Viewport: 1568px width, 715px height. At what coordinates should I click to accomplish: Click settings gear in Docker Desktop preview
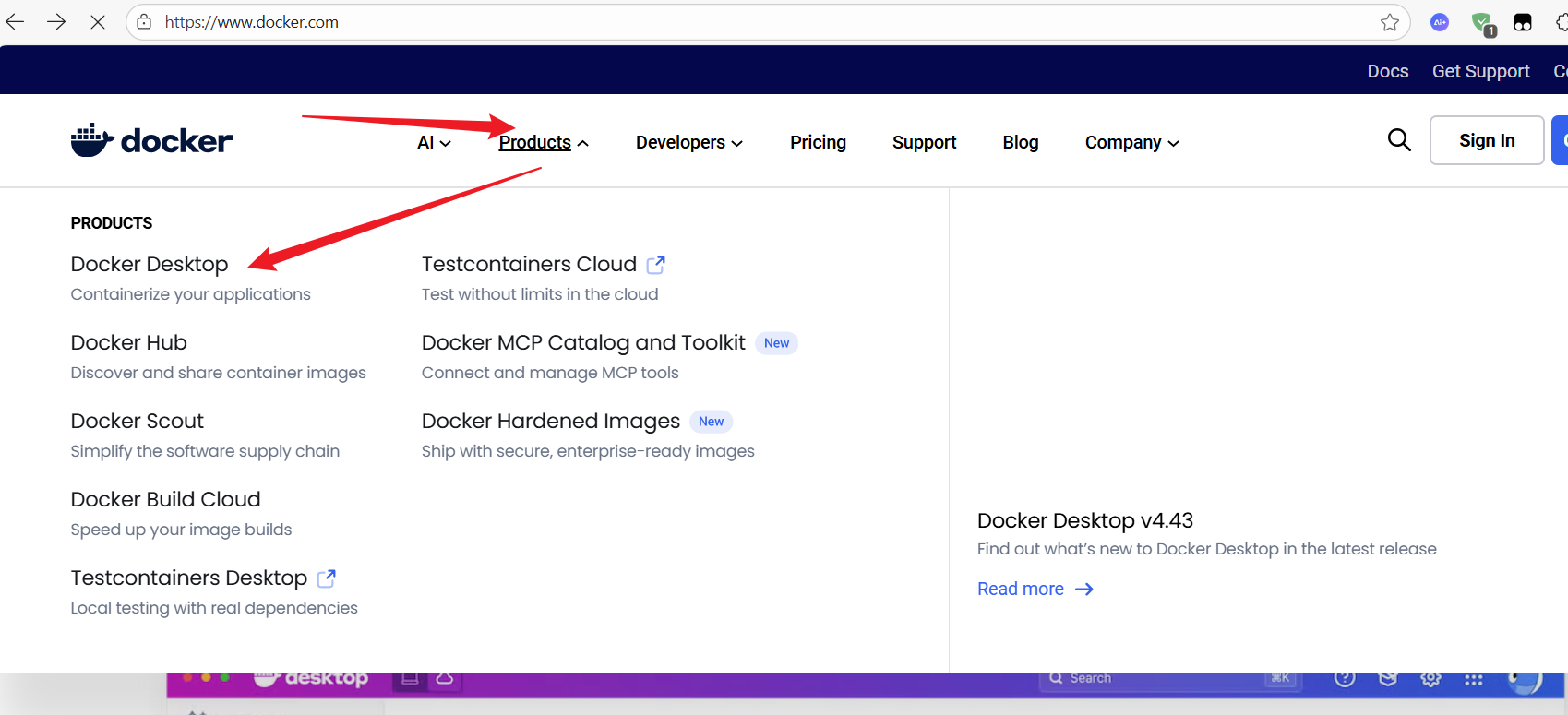[1430, 679]
